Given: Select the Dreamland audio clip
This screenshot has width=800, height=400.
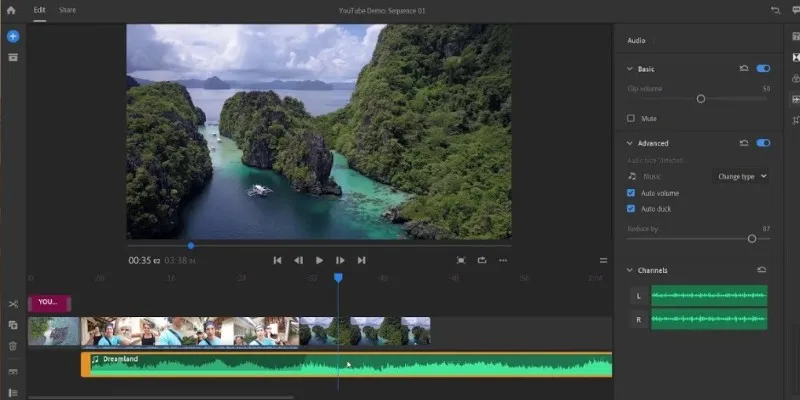Looking at the screenshot, I should pos(346,365).
